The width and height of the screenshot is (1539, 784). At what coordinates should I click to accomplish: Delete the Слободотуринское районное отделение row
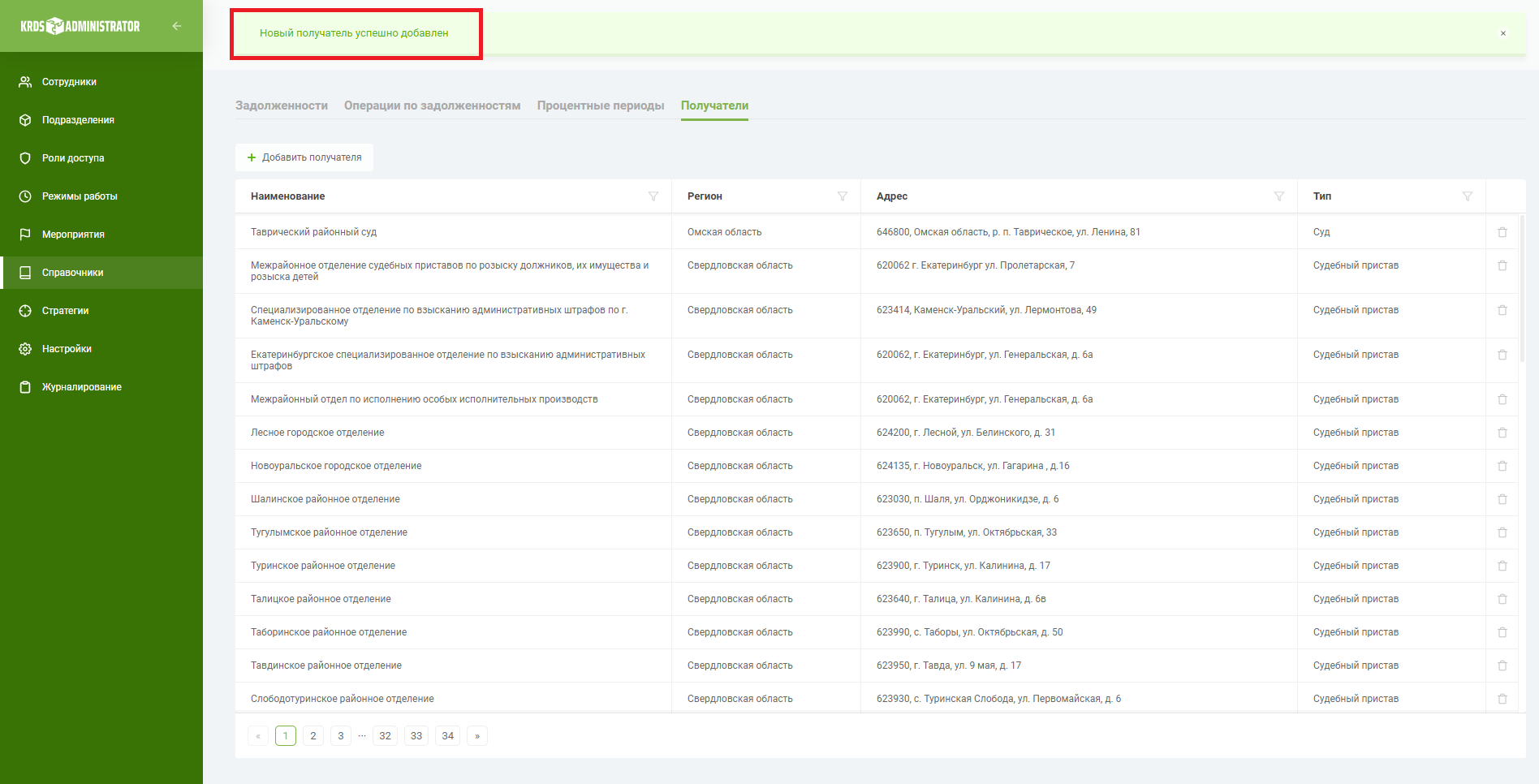[1502, 699]
